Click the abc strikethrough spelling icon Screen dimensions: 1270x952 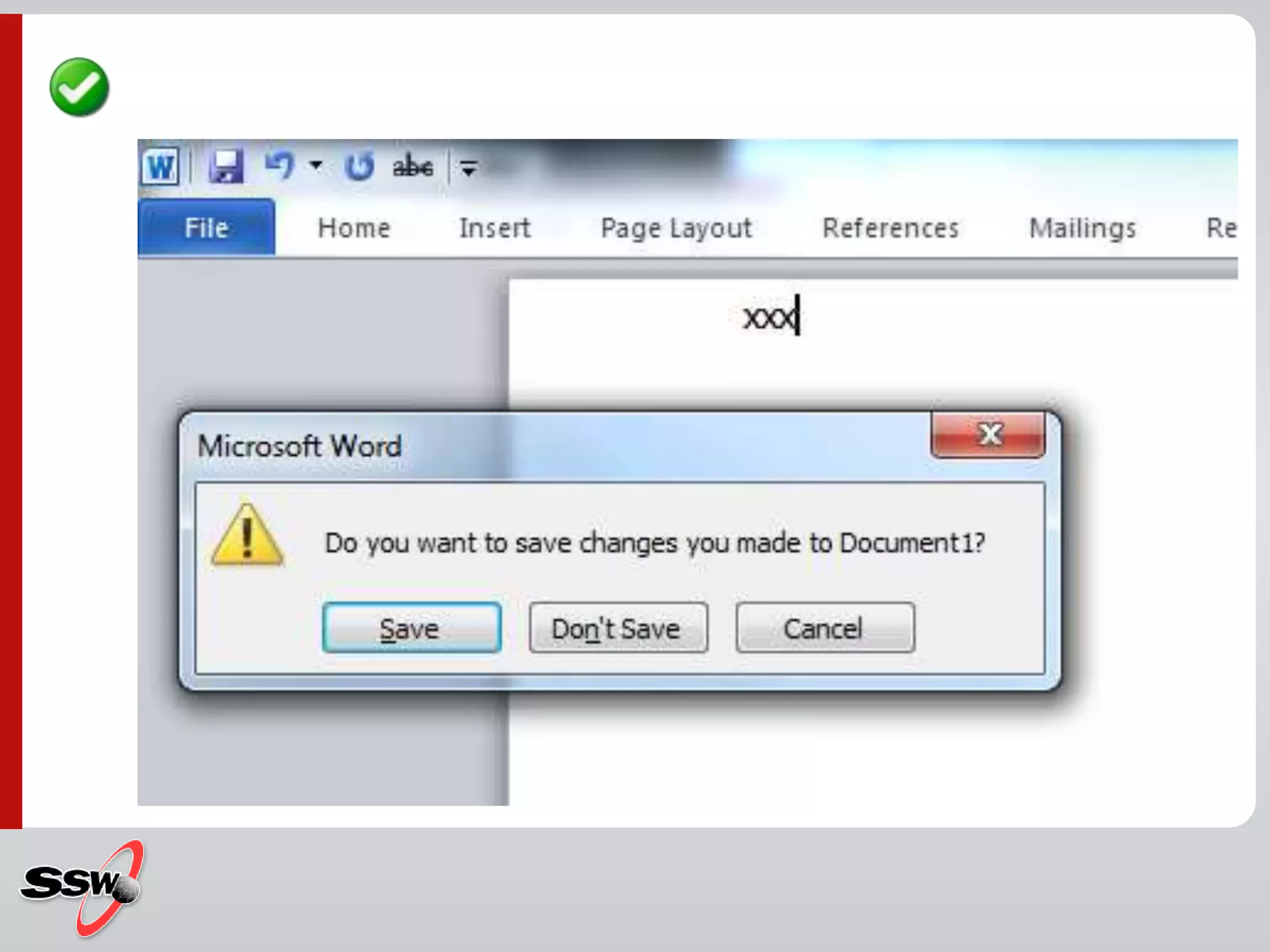(x=412, y=166)
